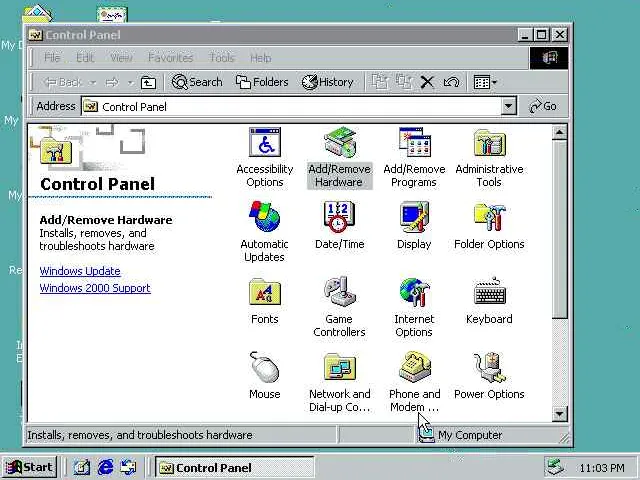Click the Back toolbar button

(63, 82)
